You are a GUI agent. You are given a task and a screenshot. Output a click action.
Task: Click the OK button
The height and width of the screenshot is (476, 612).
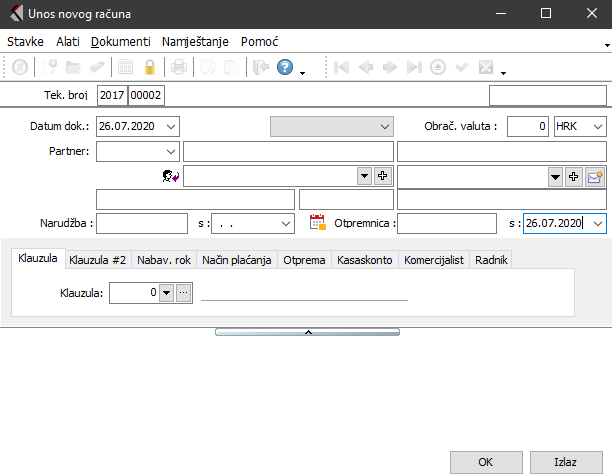pos(485,462)
